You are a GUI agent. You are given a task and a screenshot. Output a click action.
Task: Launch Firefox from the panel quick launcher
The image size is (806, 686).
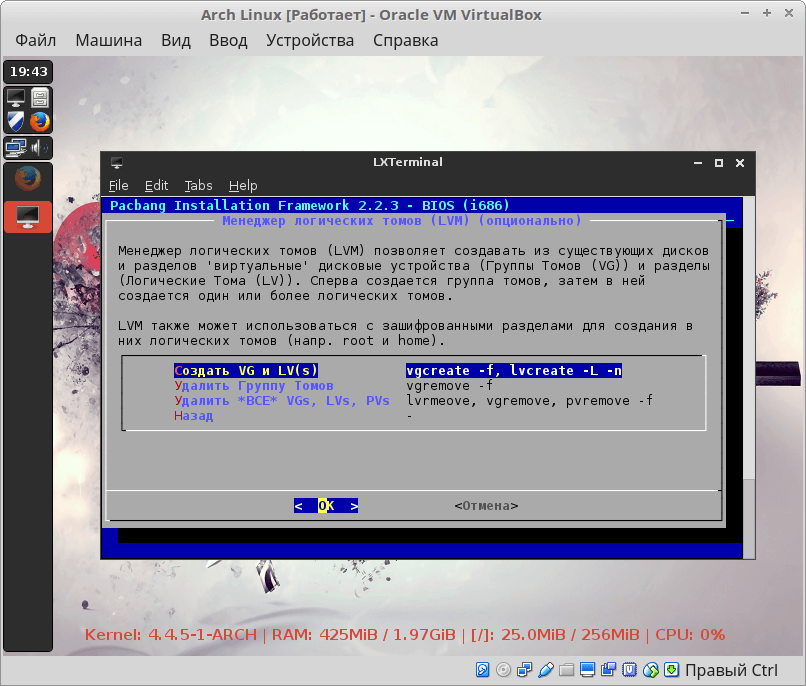click(x=40, y=122)
